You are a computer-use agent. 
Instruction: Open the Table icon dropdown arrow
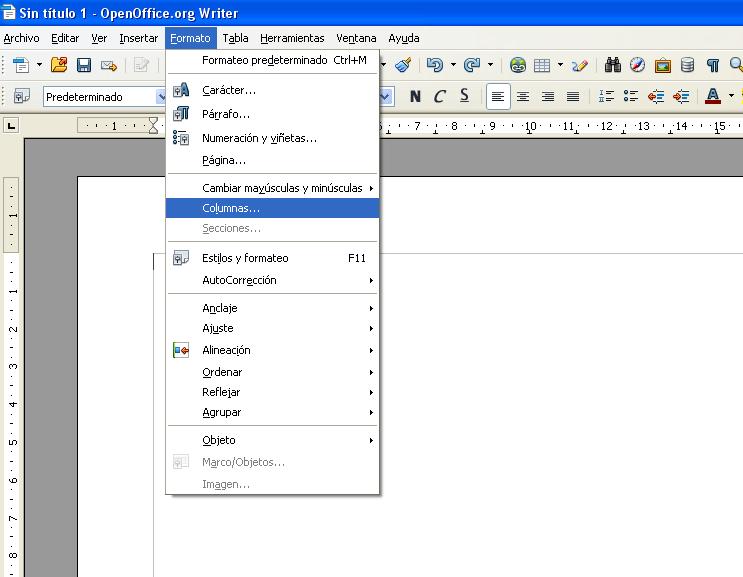(x=561, y=64)
